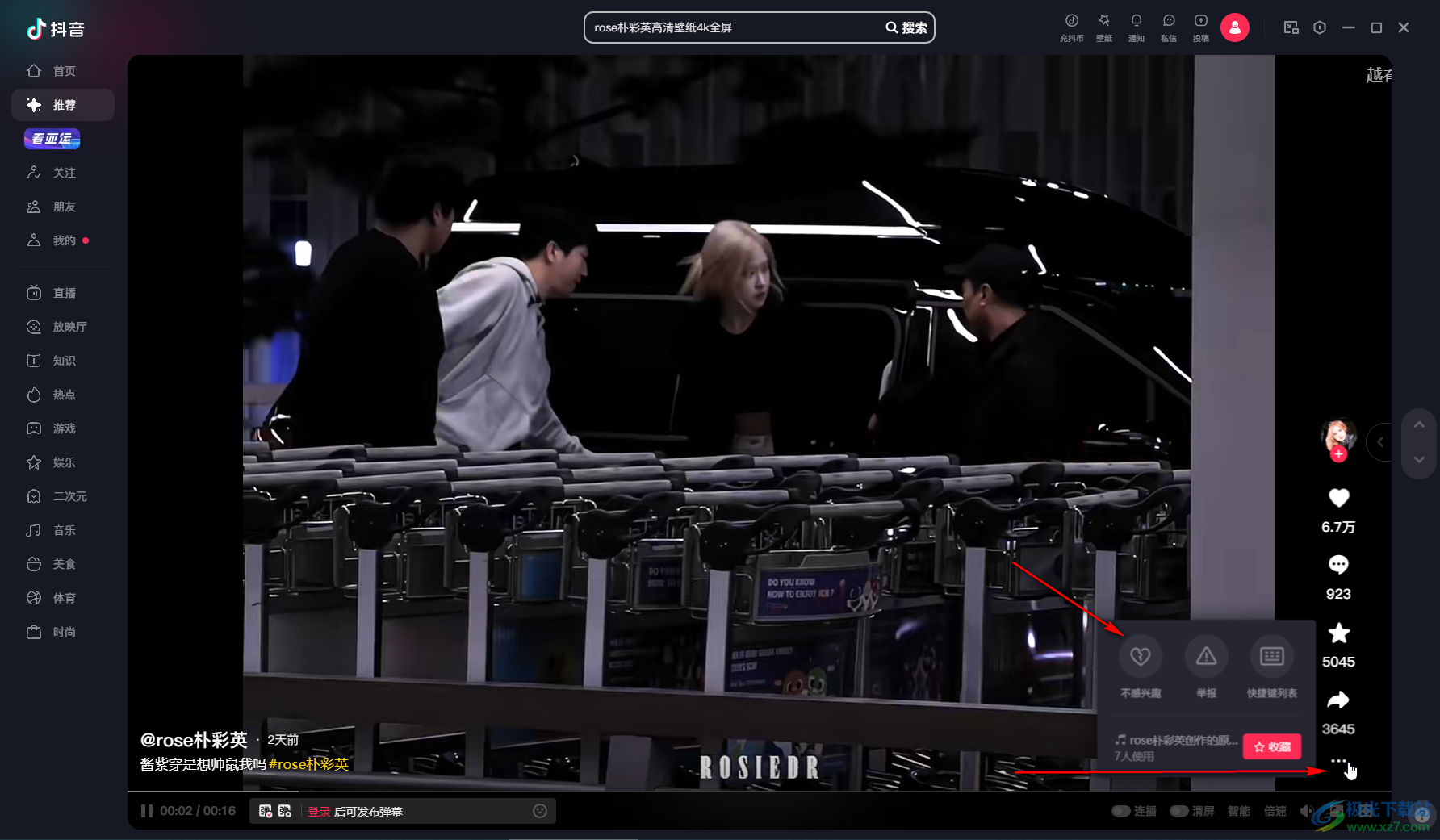1440x840 pixels.
Task: Open the 看亚运 banner
Action: click(x=52, y=139)
